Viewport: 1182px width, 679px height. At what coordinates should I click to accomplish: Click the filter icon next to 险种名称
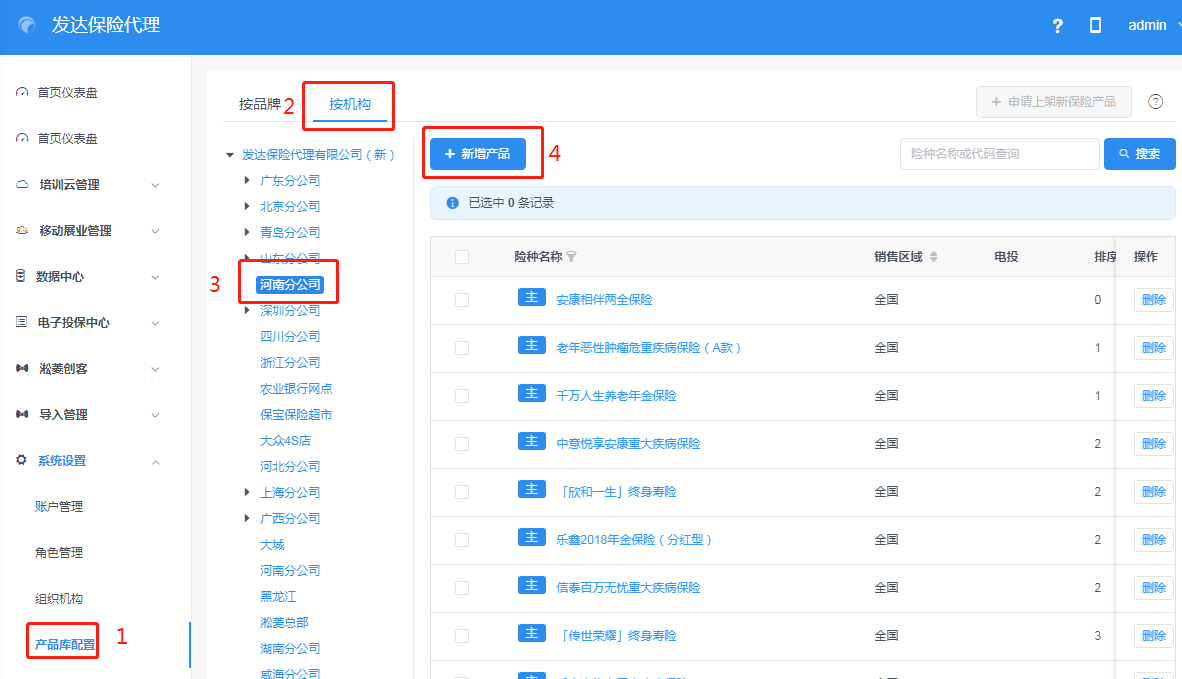571,257
